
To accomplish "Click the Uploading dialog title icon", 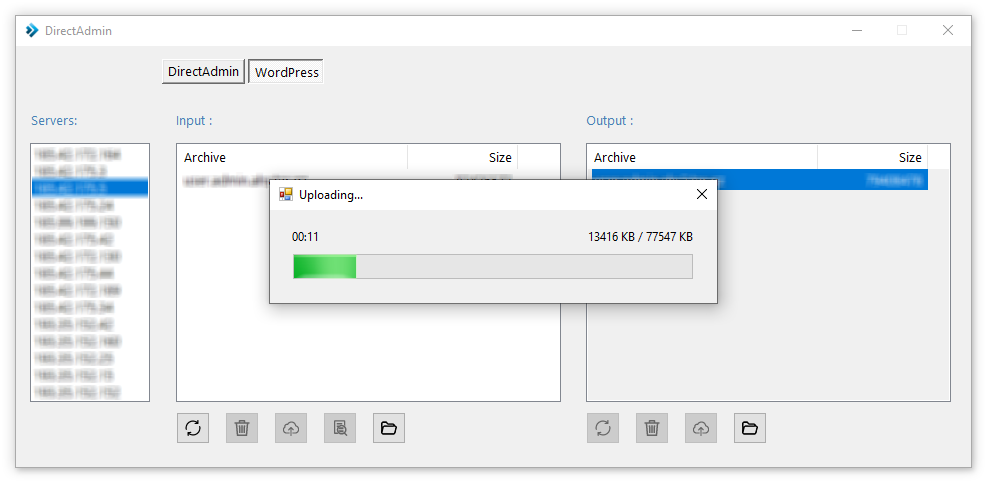I will tap(286, 195).
